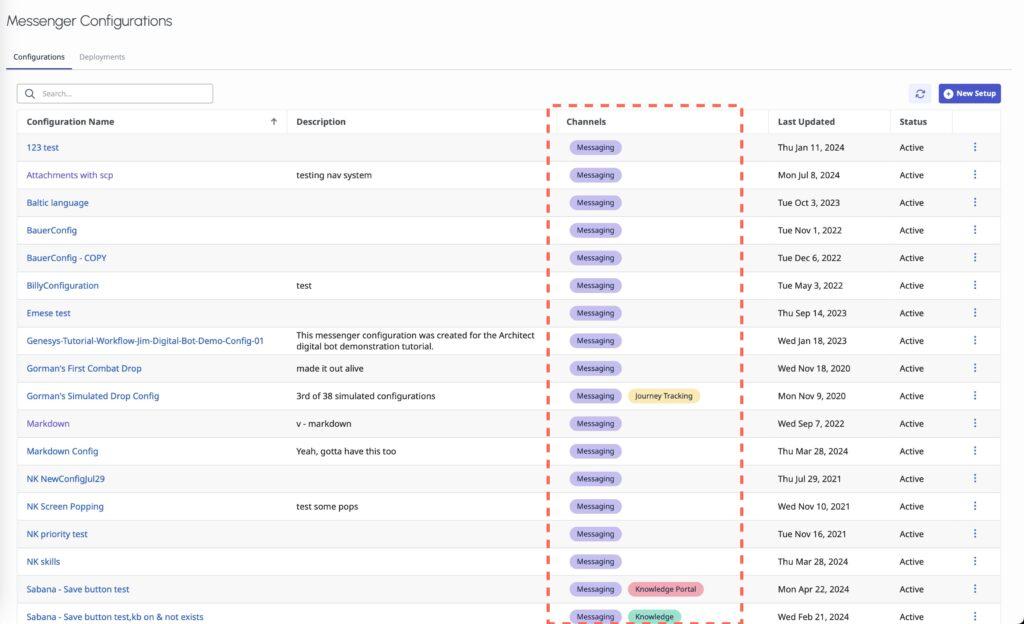
Task: Sort the table by Last Updated column
Action: (806, 120)
